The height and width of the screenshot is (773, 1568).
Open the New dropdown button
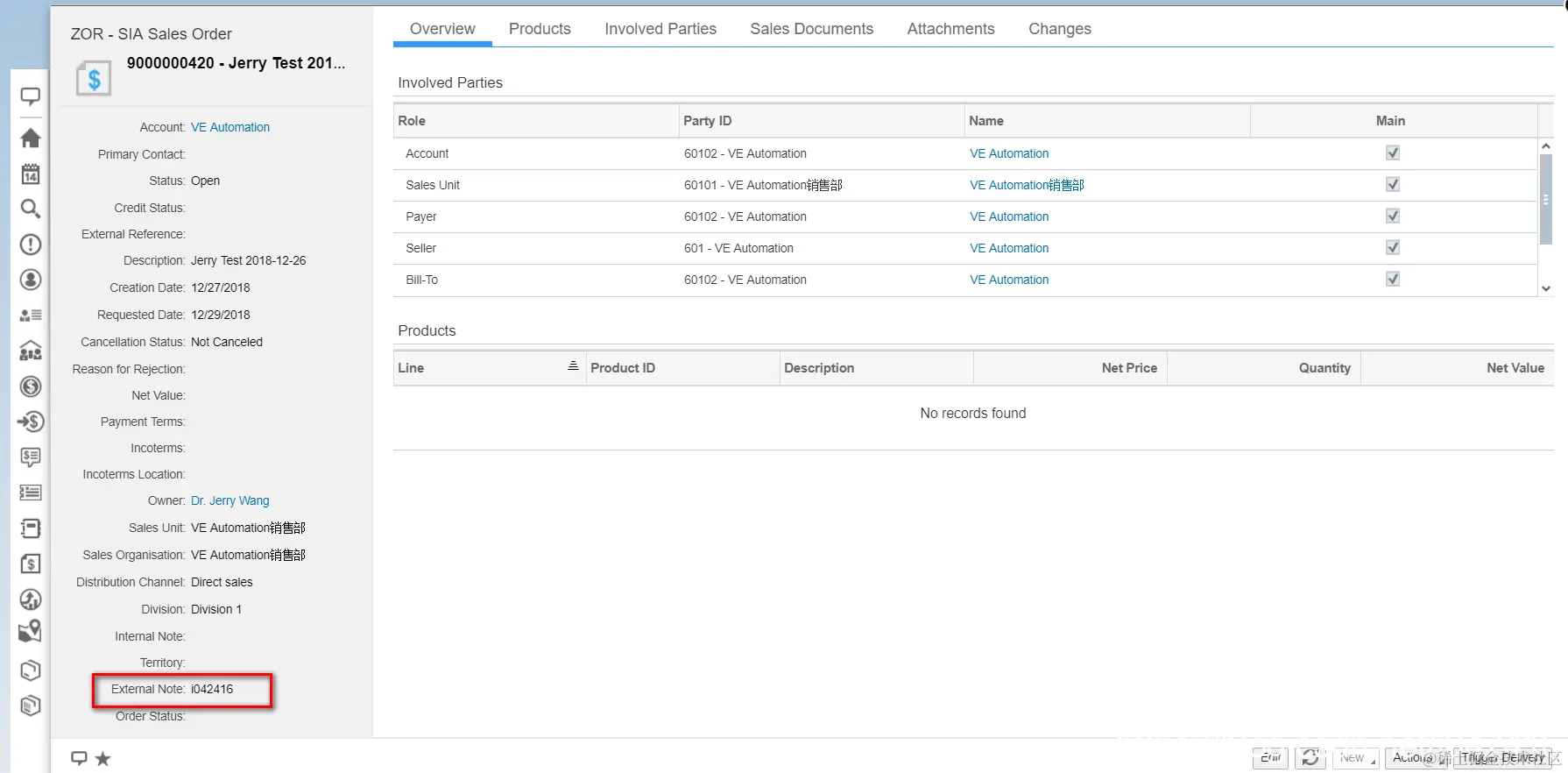pos(1355,758)
